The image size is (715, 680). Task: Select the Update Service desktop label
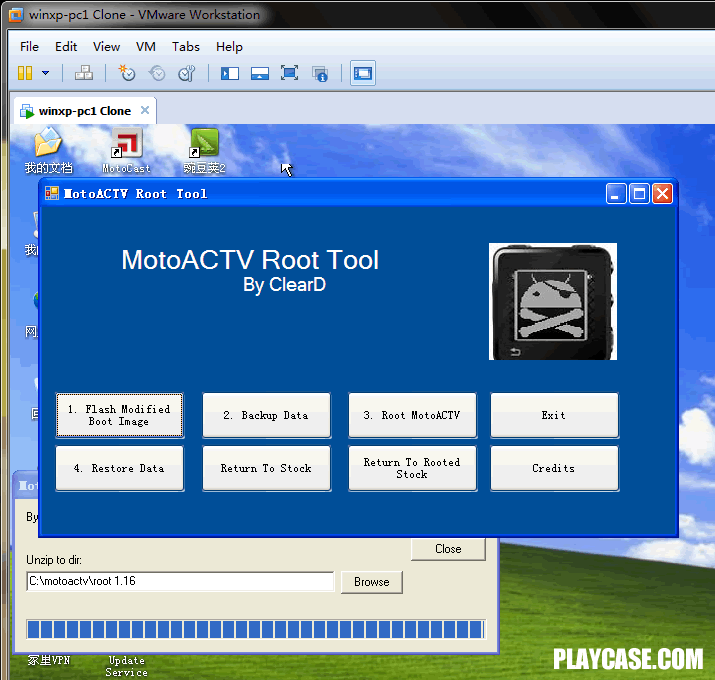[126, 666]
